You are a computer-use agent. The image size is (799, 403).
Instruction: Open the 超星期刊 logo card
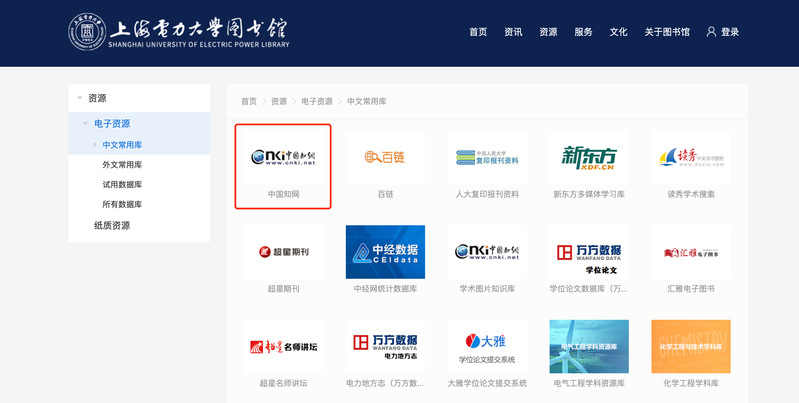(x=283, y=252)
